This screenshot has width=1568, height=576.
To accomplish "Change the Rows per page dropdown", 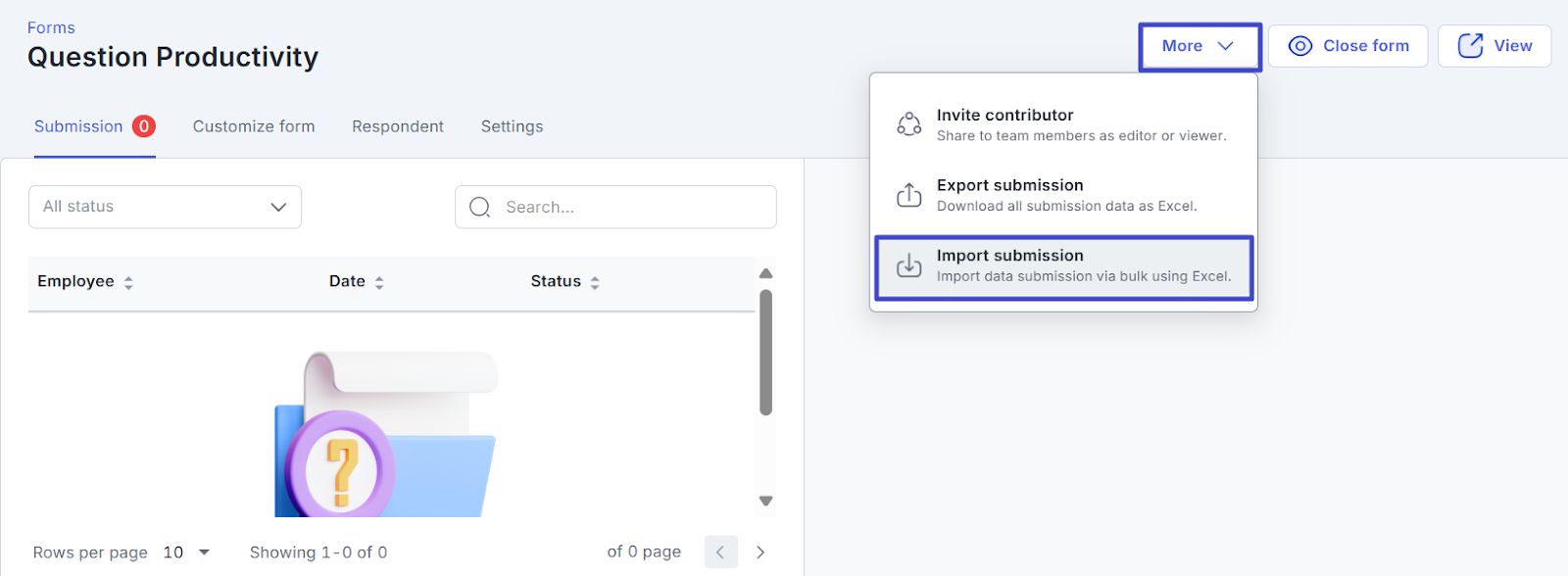I will click(186, 552).
